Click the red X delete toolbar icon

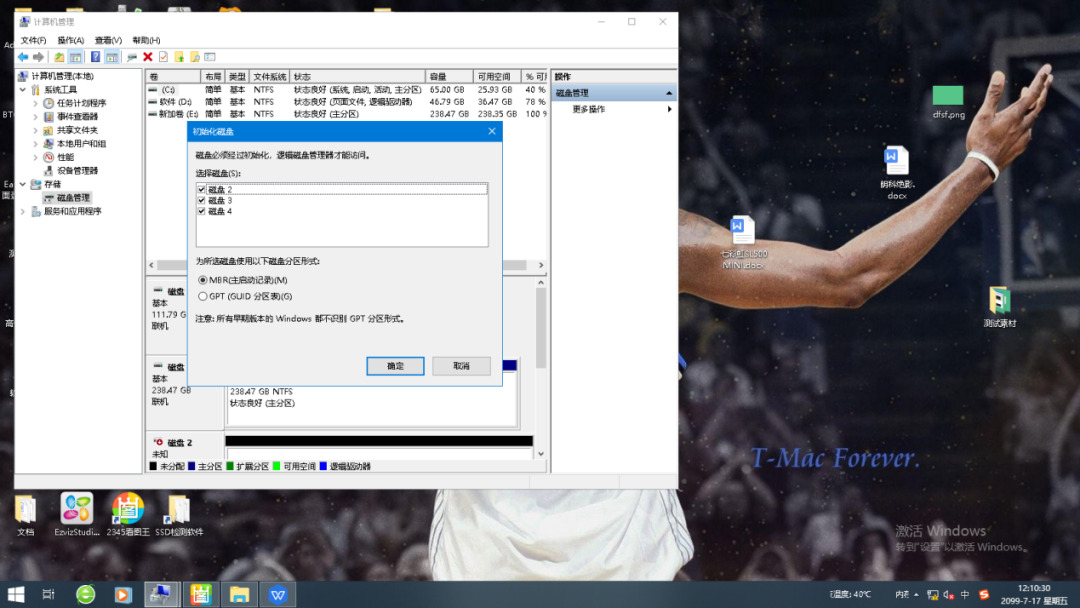[148, 57]
